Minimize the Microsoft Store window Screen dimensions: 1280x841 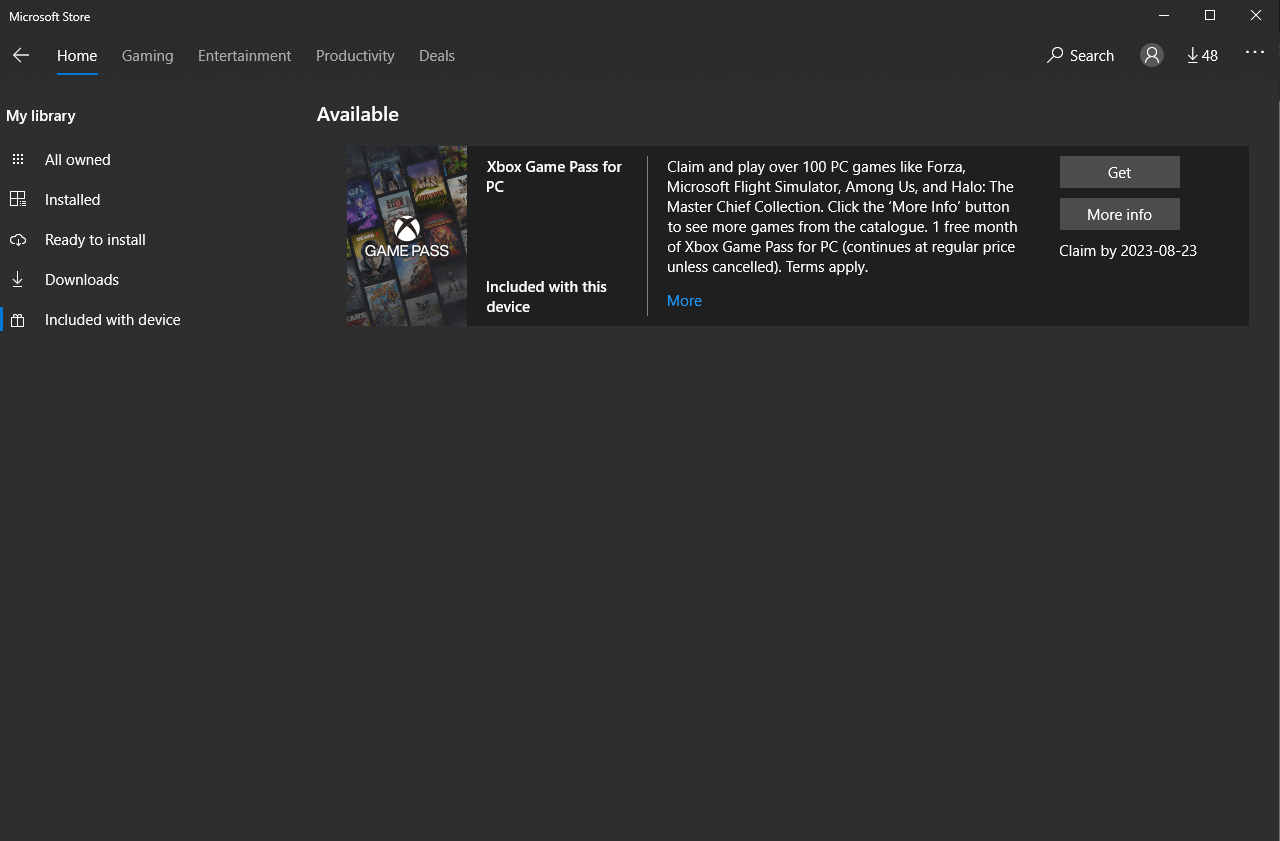pyautogui.click(x=1164, y=15)
